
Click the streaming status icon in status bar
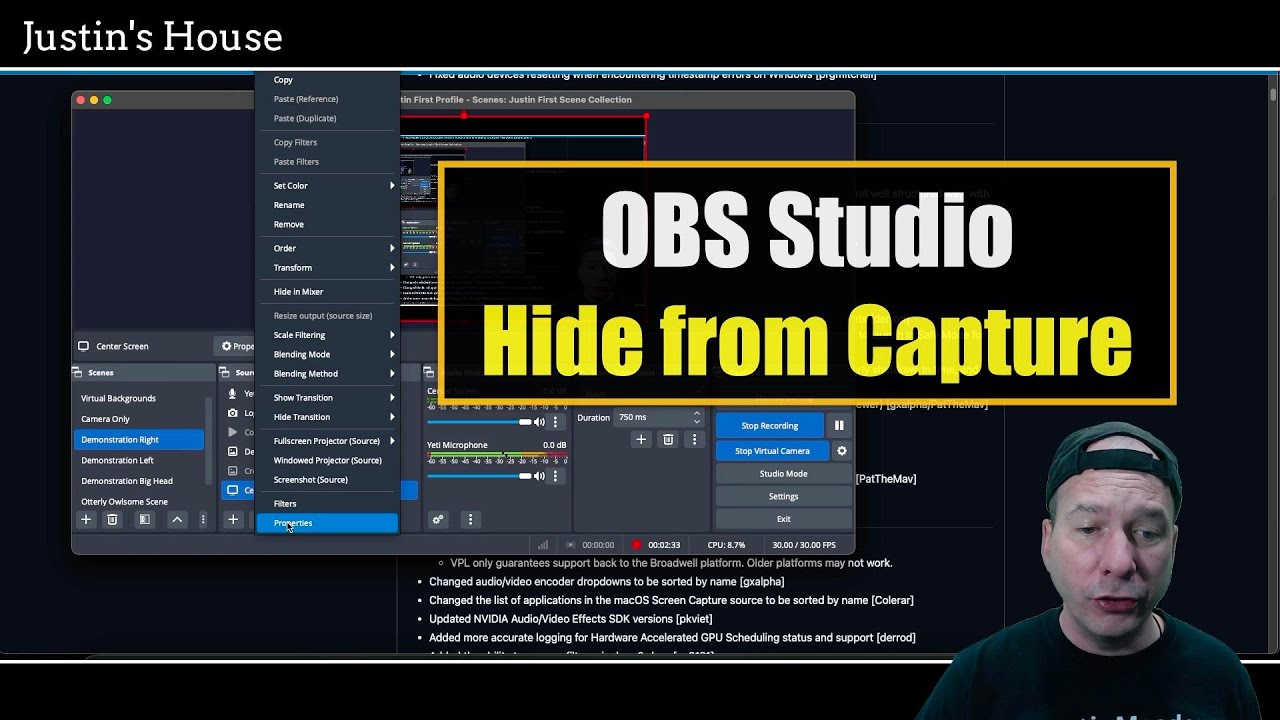tap(571, 545)
